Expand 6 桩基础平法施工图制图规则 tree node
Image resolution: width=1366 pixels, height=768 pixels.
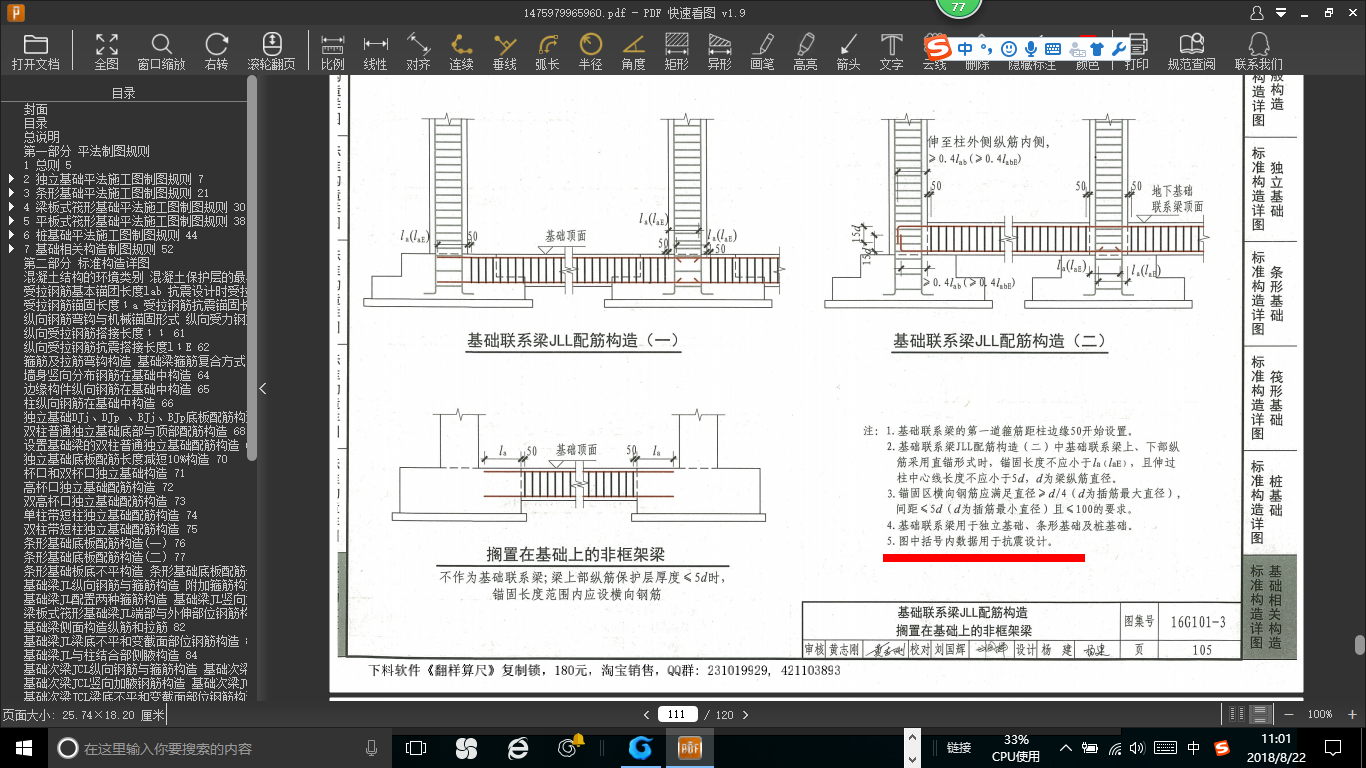[x=11, y=235]
